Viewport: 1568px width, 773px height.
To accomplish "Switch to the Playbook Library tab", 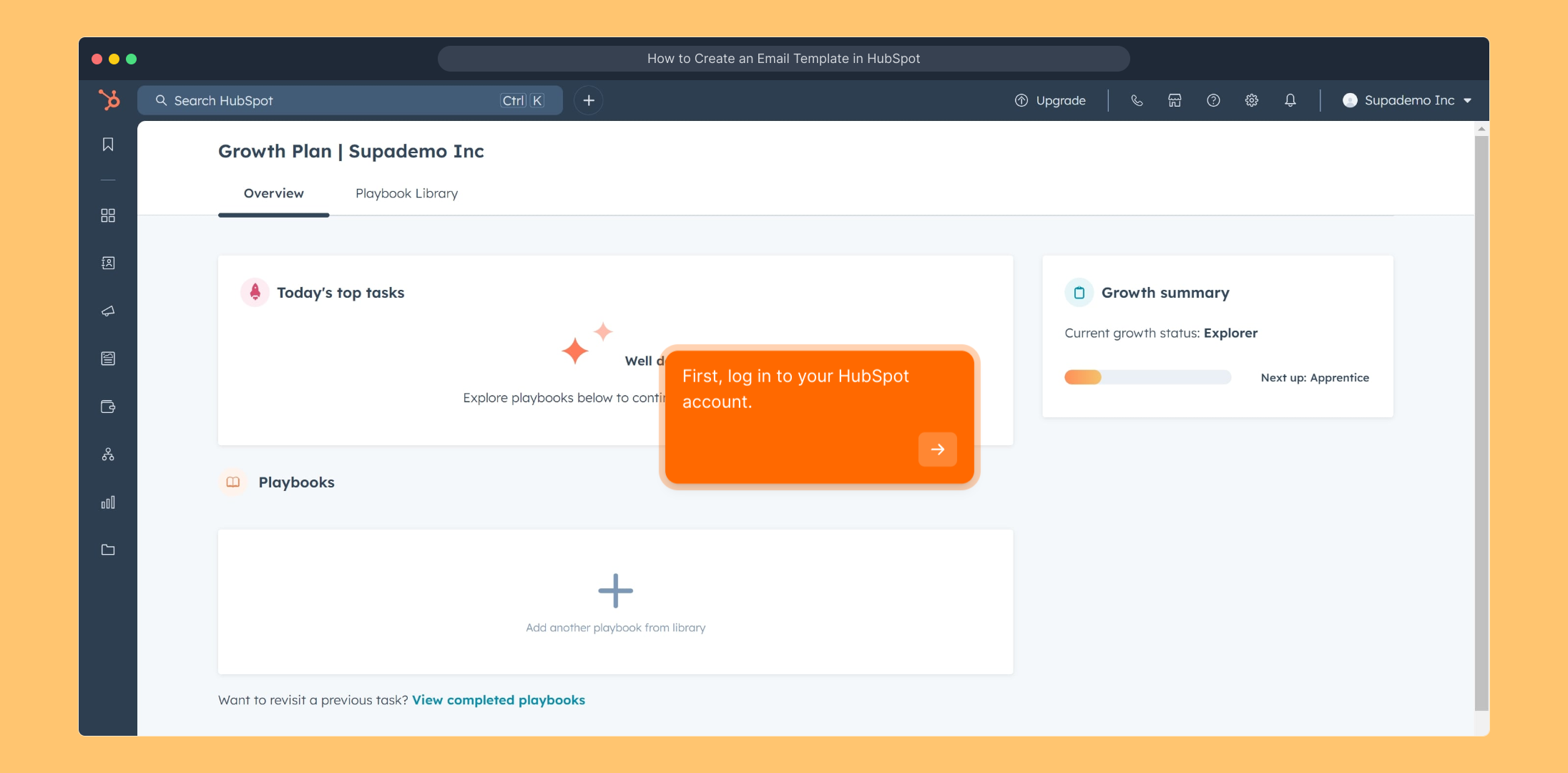I will pos(406,193).
